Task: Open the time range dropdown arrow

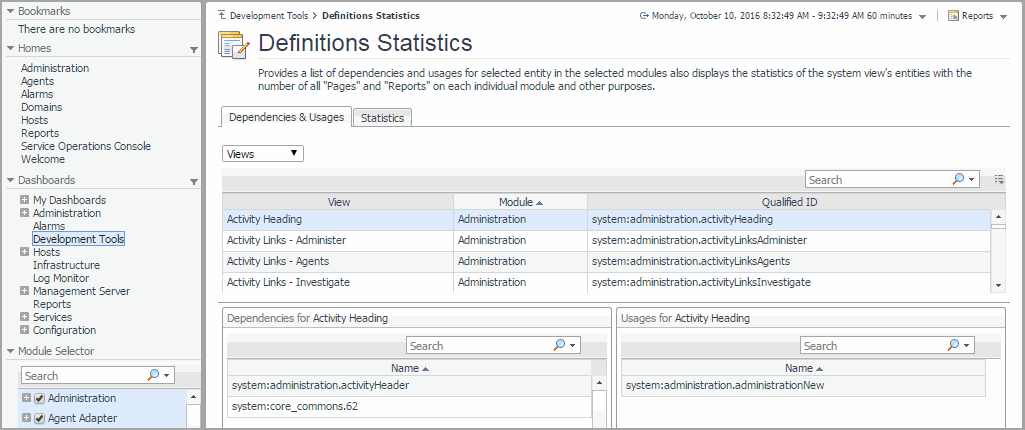Action: point(921,17)
